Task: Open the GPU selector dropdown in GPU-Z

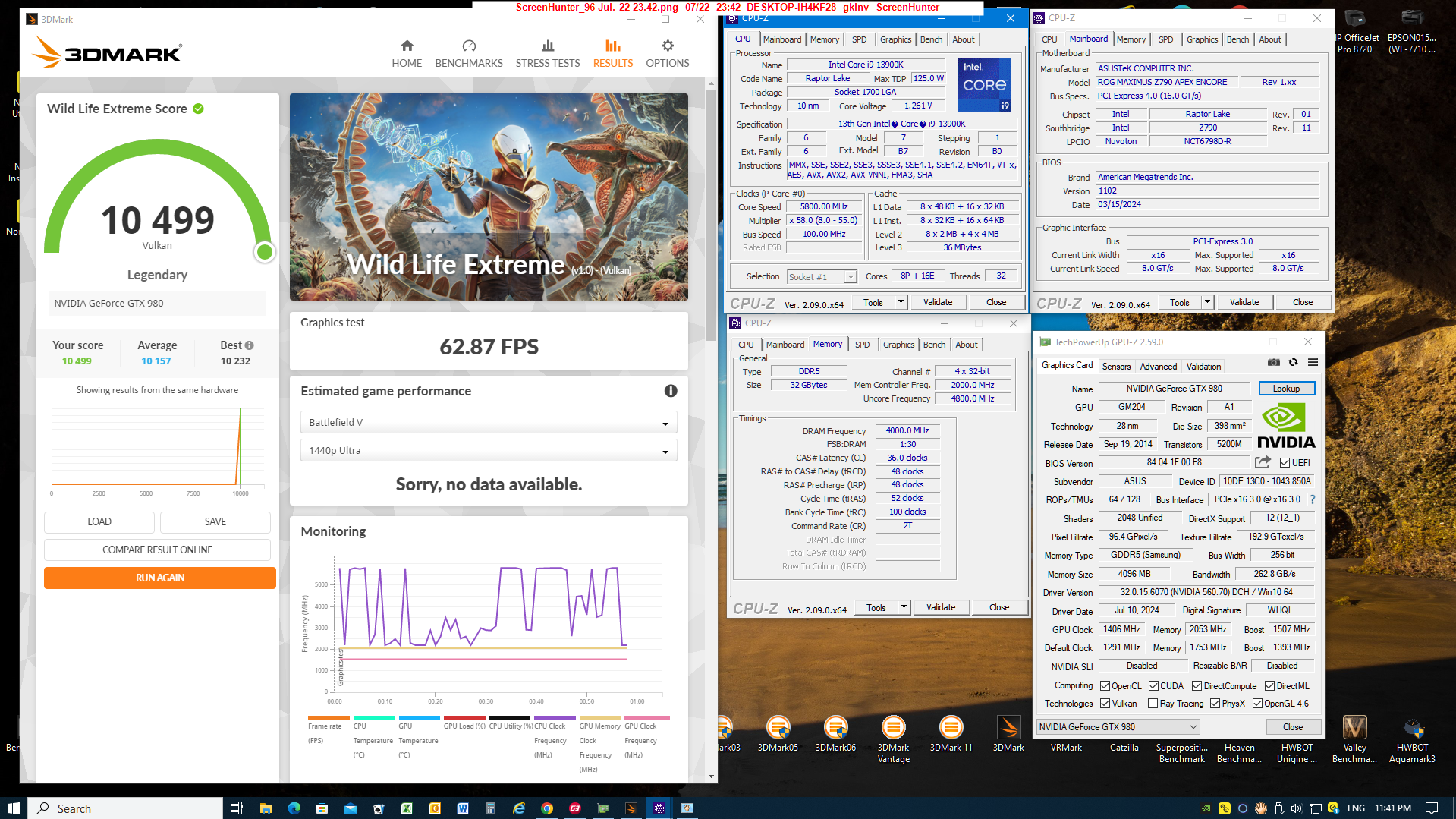Action: (1118, 727)
